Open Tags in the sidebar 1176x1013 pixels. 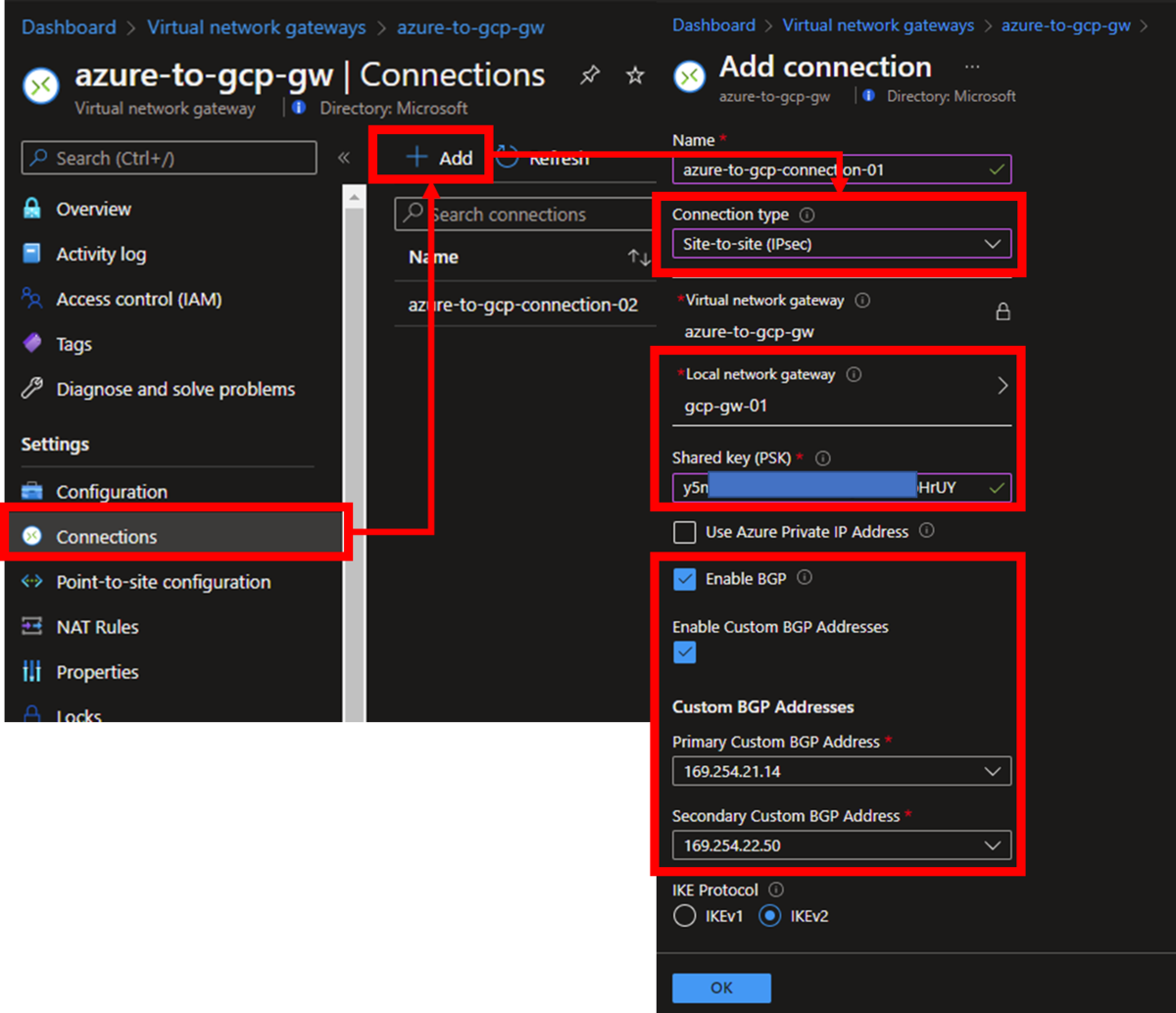coord(73,344)
